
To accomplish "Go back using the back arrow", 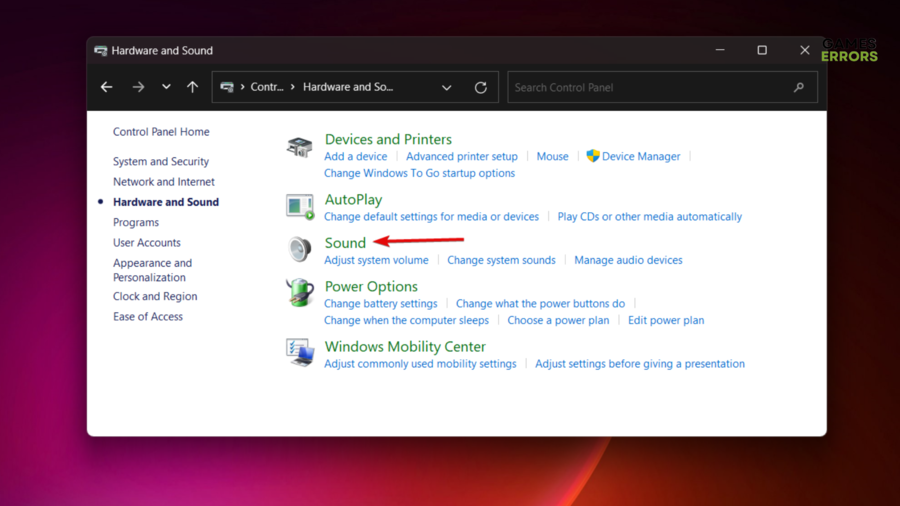I will click(107, 88).
